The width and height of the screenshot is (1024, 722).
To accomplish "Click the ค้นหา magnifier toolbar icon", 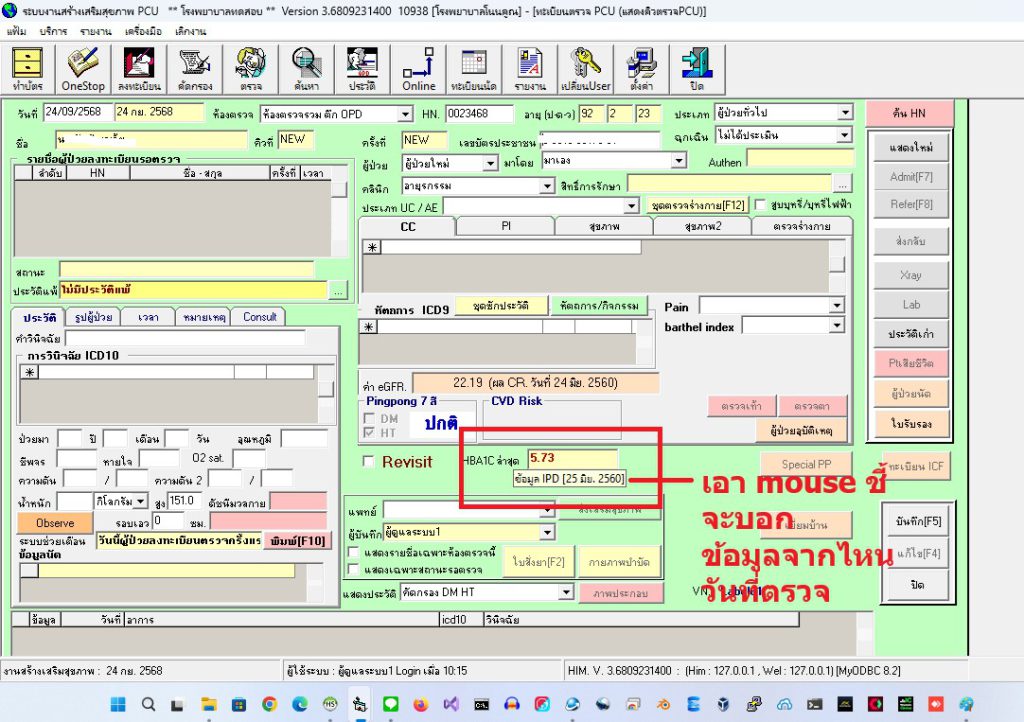I will coord(306,70).
